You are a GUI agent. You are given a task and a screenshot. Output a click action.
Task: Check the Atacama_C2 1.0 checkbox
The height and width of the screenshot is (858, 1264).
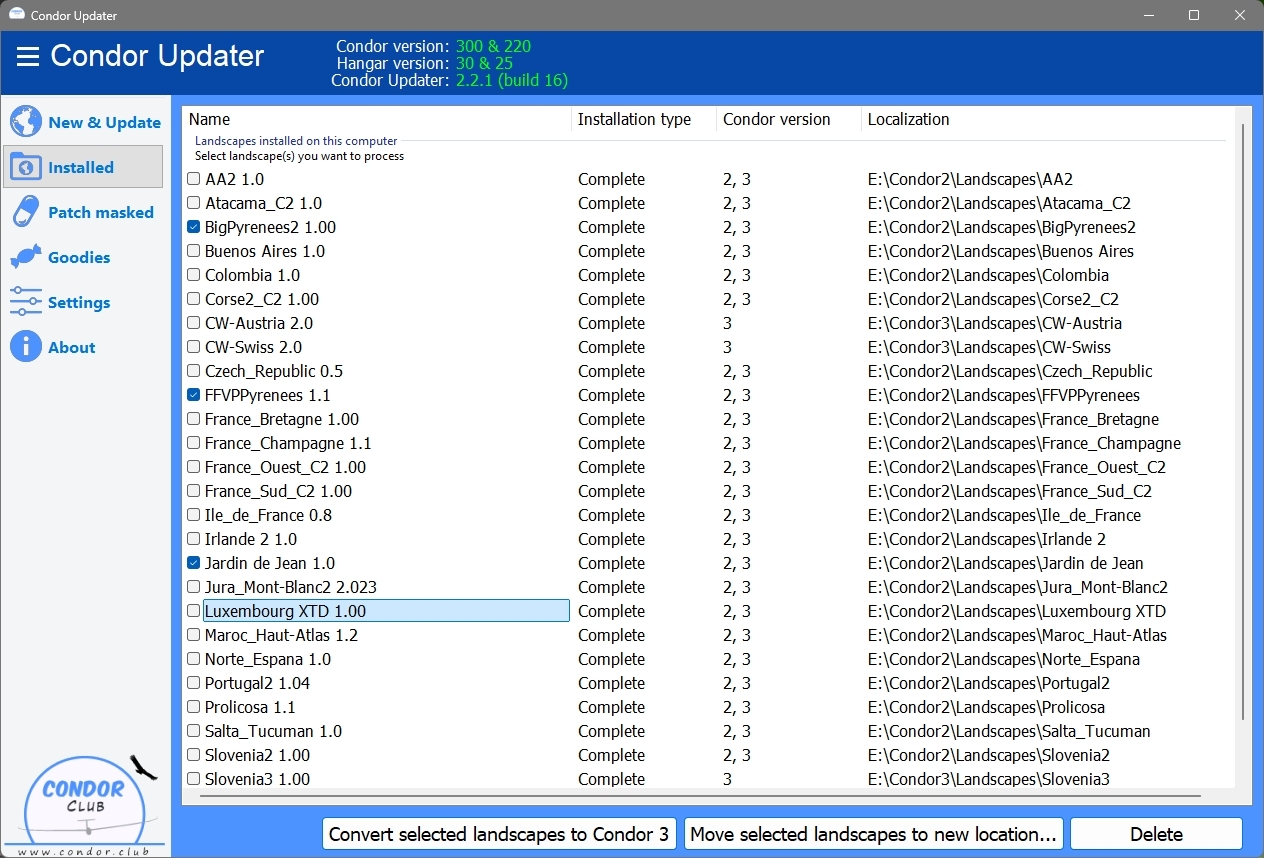click(194, 203)
